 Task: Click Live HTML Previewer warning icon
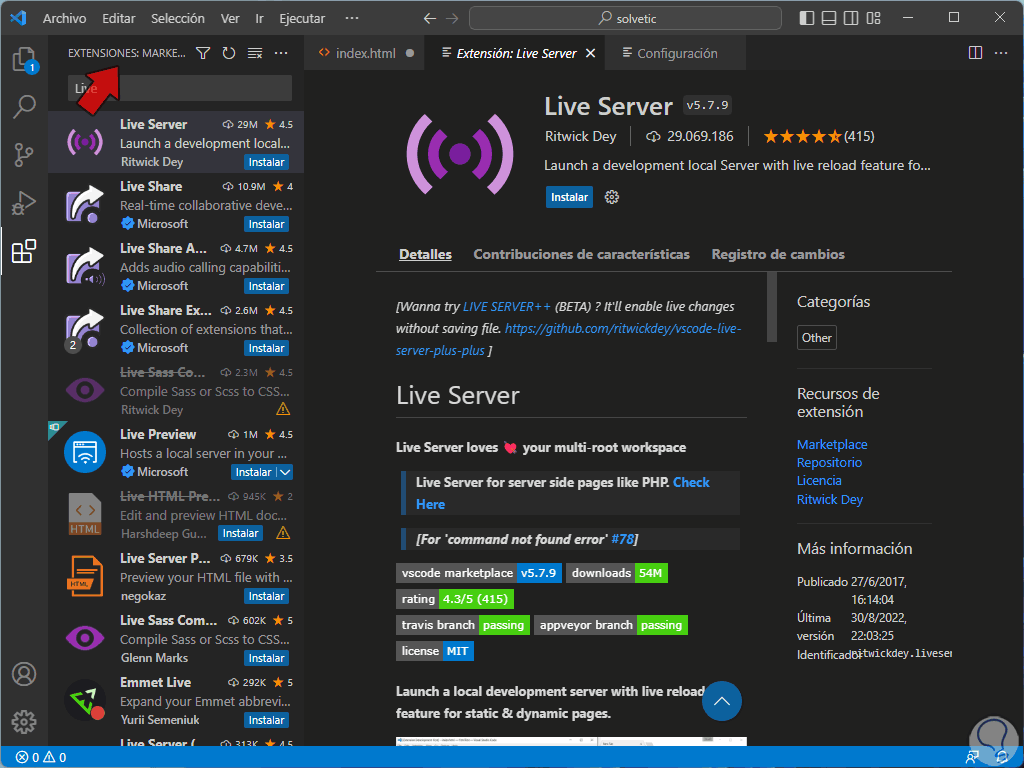coord(283,533)
